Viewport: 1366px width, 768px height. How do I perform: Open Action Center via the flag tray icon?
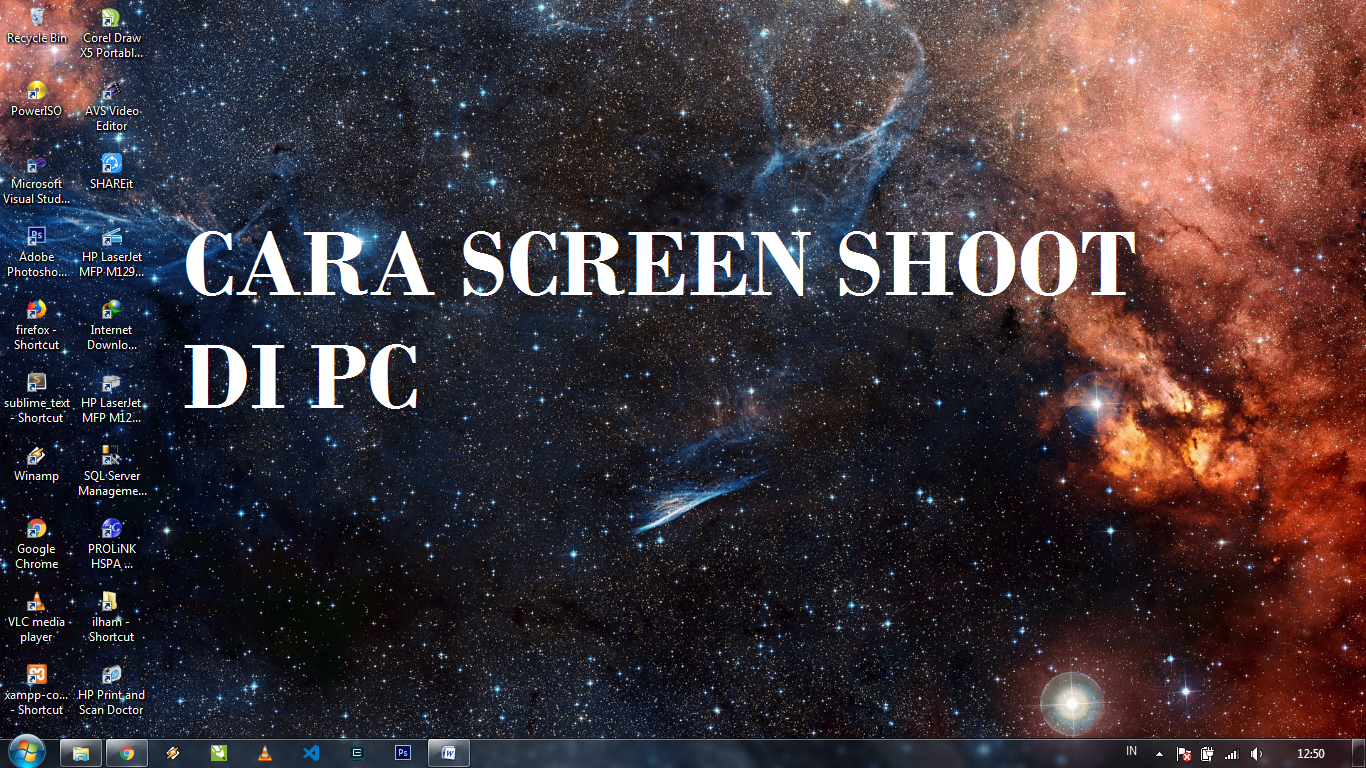point(1183,754)
